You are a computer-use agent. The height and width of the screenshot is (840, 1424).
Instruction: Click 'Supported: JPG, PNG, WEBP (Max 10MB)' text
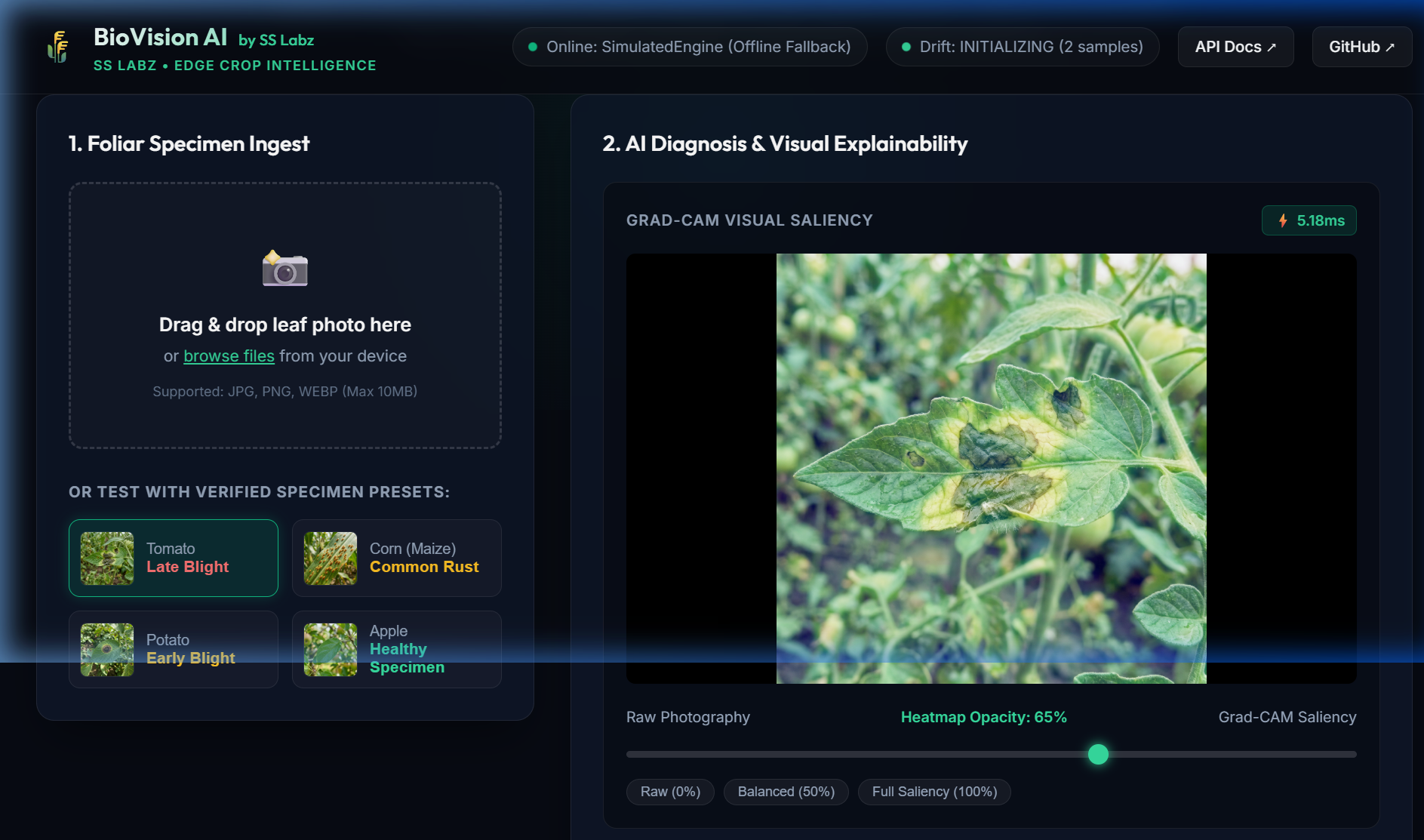(x=285, y=391)
